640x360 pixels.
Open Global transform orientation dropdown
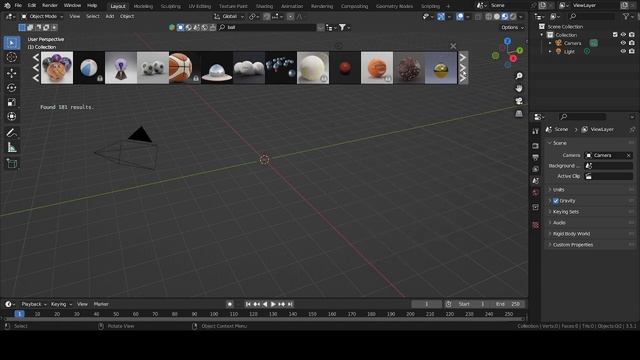tap(229, 16)
